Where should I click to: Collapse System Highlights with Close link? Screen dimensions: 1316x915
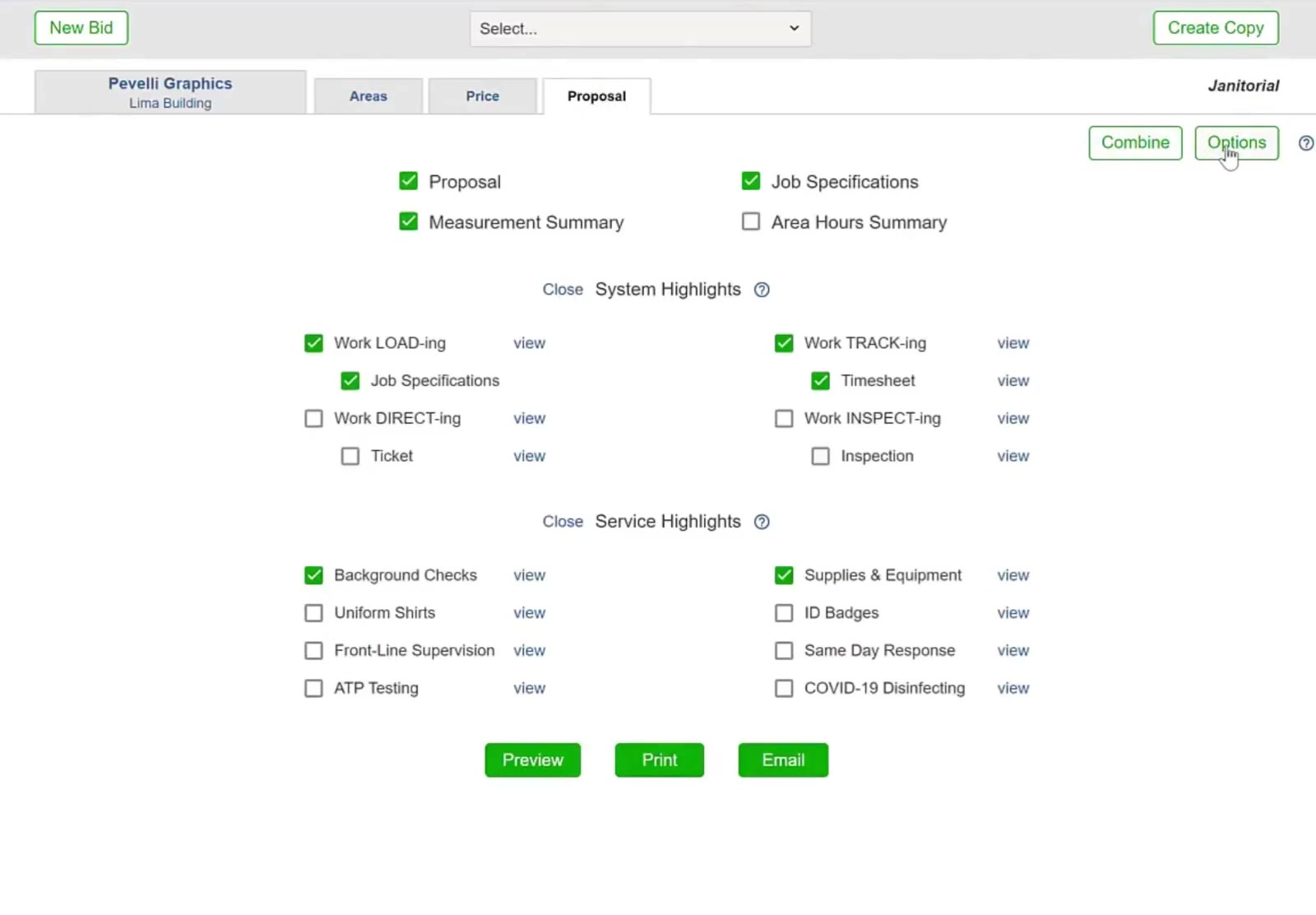563,290
